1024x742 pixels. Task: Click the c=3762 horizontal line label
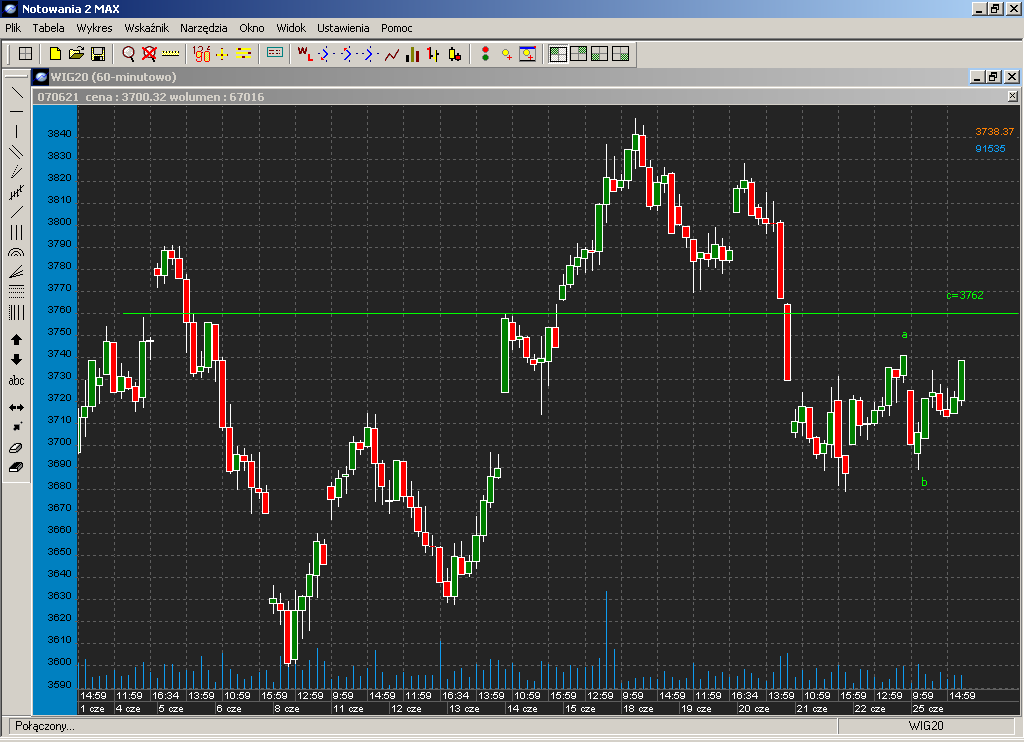pyautogui.click(x=965, y=295)
